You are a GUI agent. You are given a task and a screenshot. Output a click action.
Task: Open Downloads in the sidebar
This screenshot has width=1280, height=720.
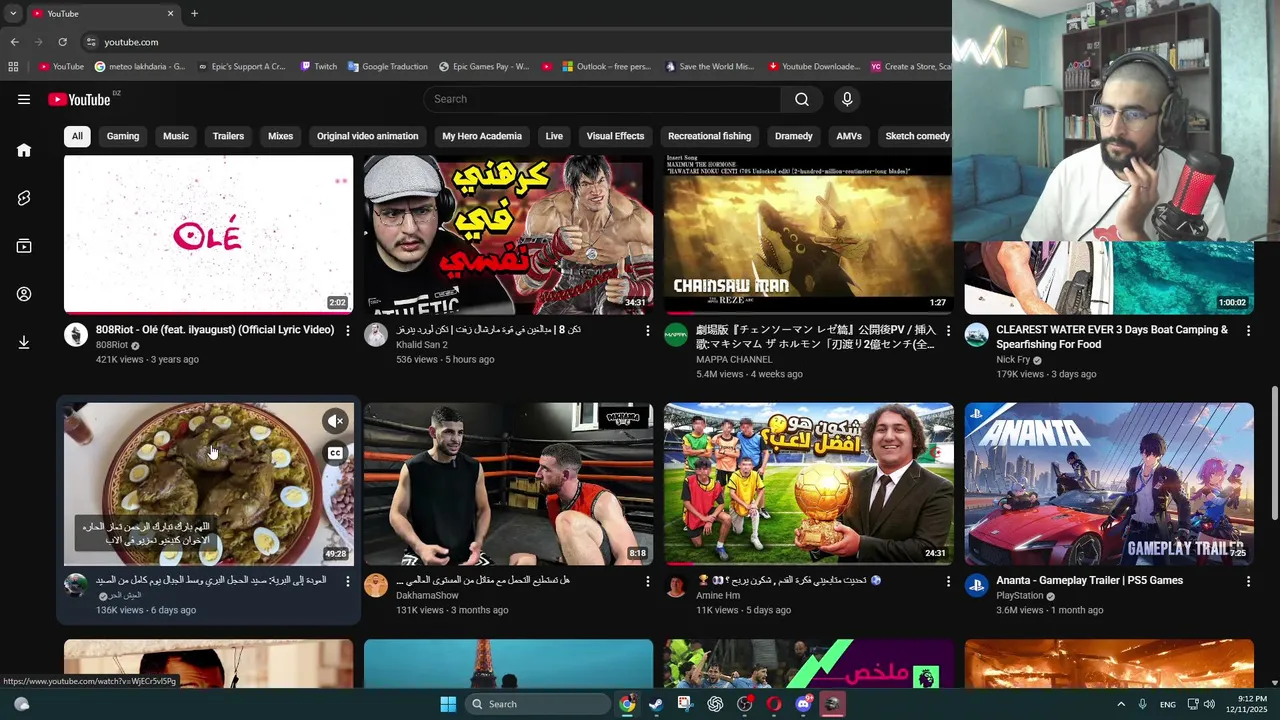24,342
